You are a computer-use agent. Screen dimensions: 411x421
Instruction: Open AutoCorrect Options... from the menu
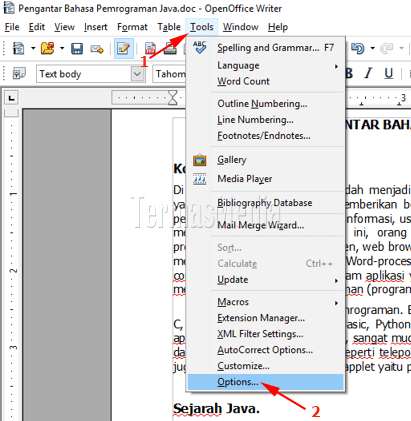click(x=266, y=350)
